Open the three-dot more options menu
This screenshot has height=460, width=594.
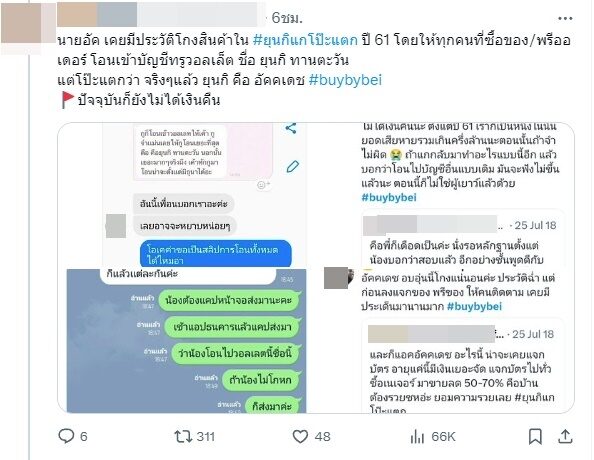point(565,18)
